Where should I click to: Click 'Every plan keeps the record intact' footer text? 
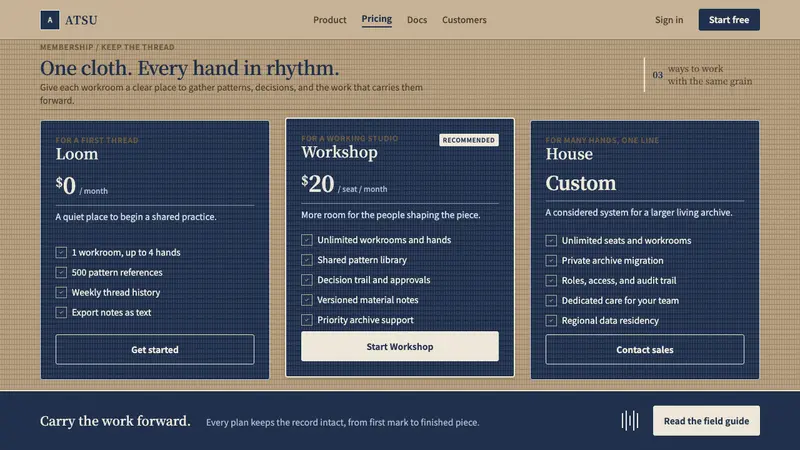342,422
